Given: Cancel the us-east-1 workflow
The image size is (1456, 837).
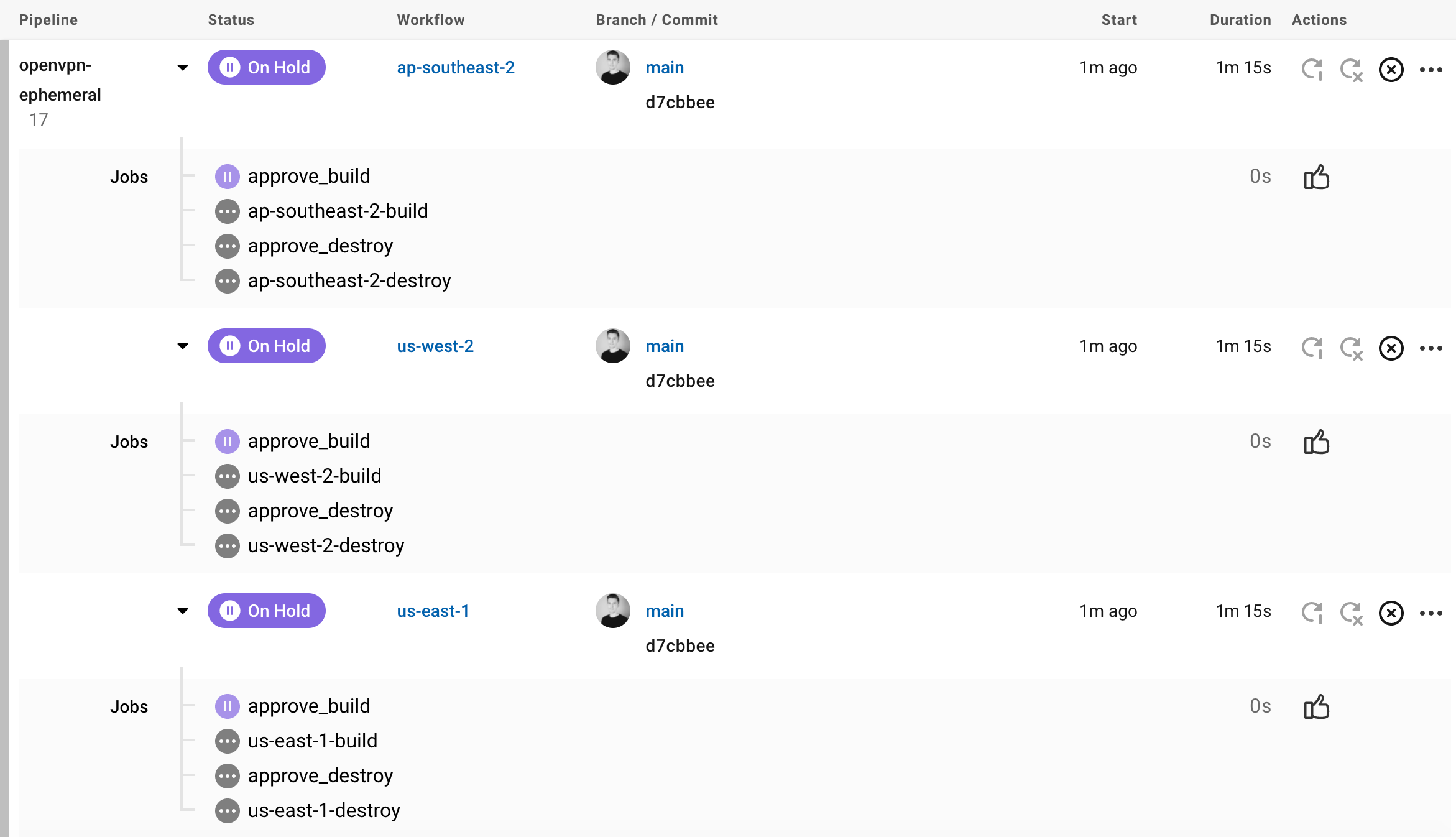Looking at the screenshot, I should 1391,613.
